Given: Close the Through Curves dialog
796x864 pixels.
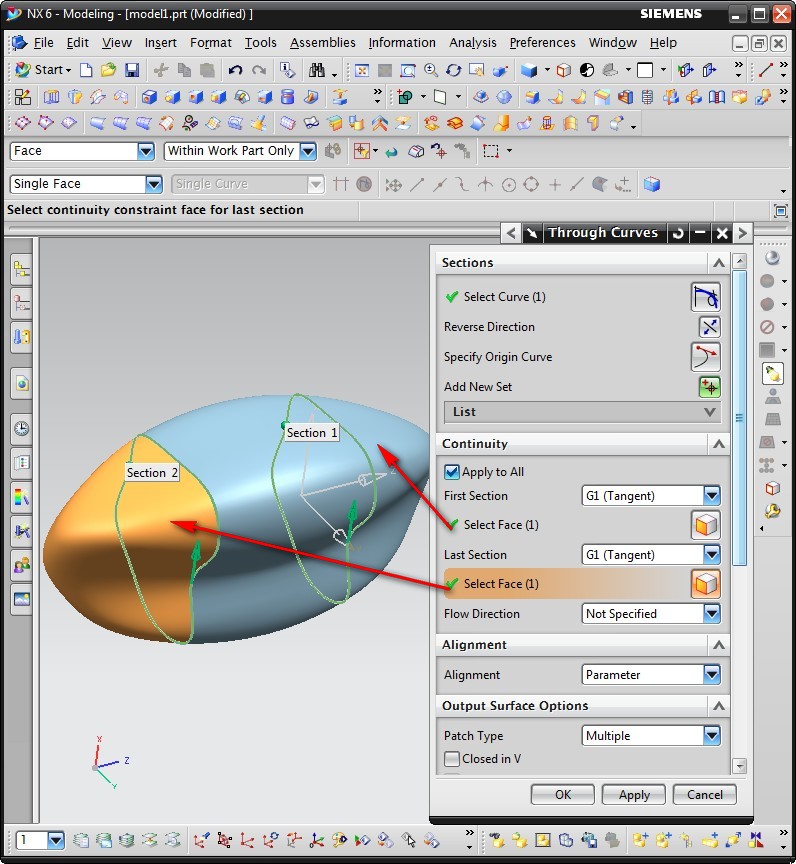Looking at the screenshot, I should click(x=722, y=233).
